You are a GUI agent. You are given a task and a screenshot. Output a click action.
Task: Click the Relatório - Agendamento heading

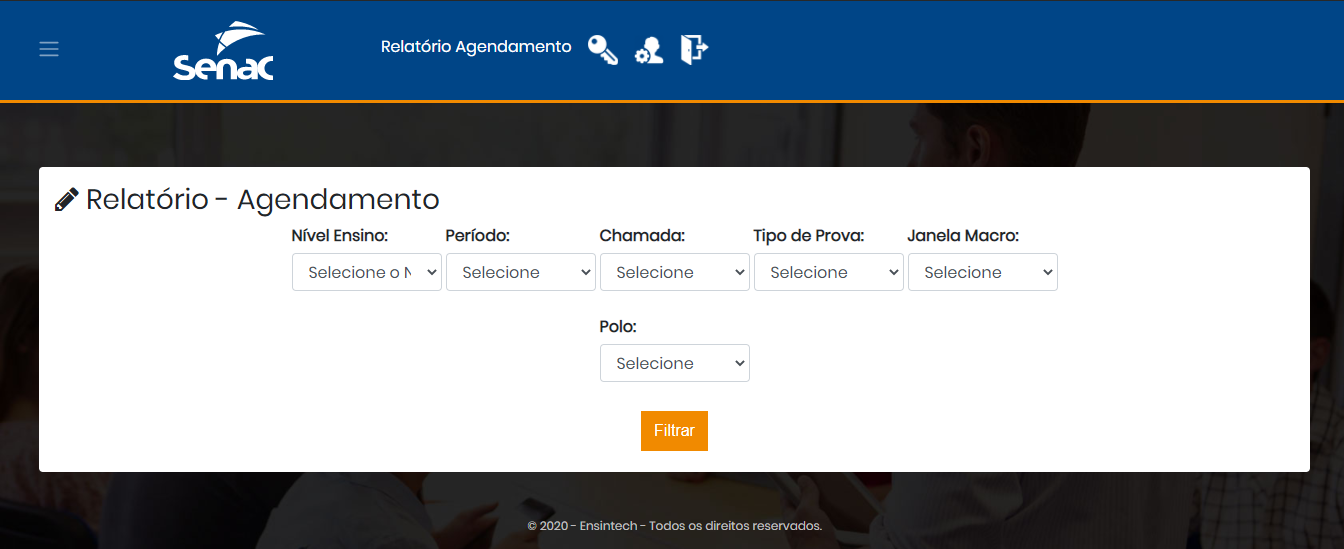pos(263,199)
